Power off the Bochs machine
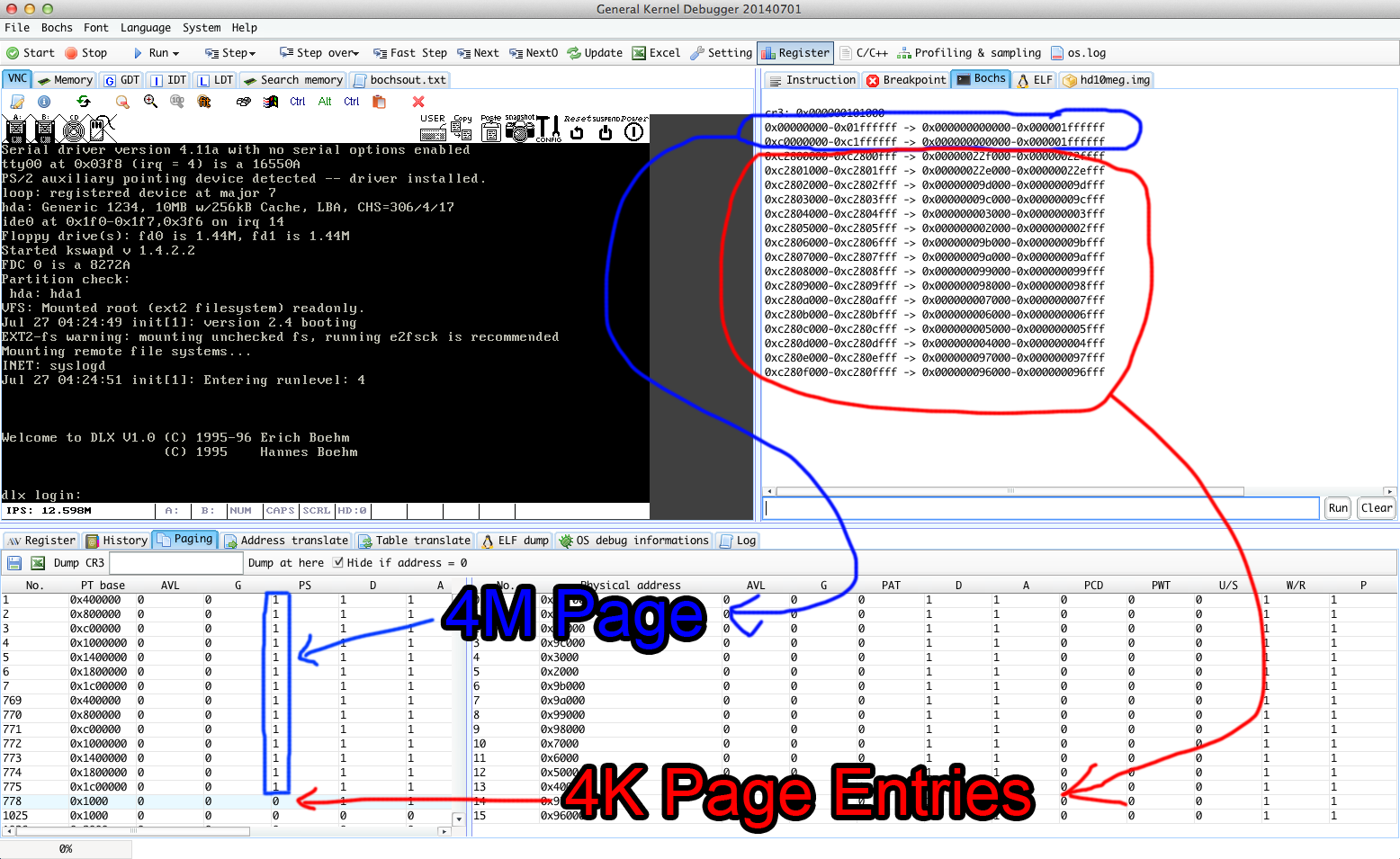 pos(634,128)
